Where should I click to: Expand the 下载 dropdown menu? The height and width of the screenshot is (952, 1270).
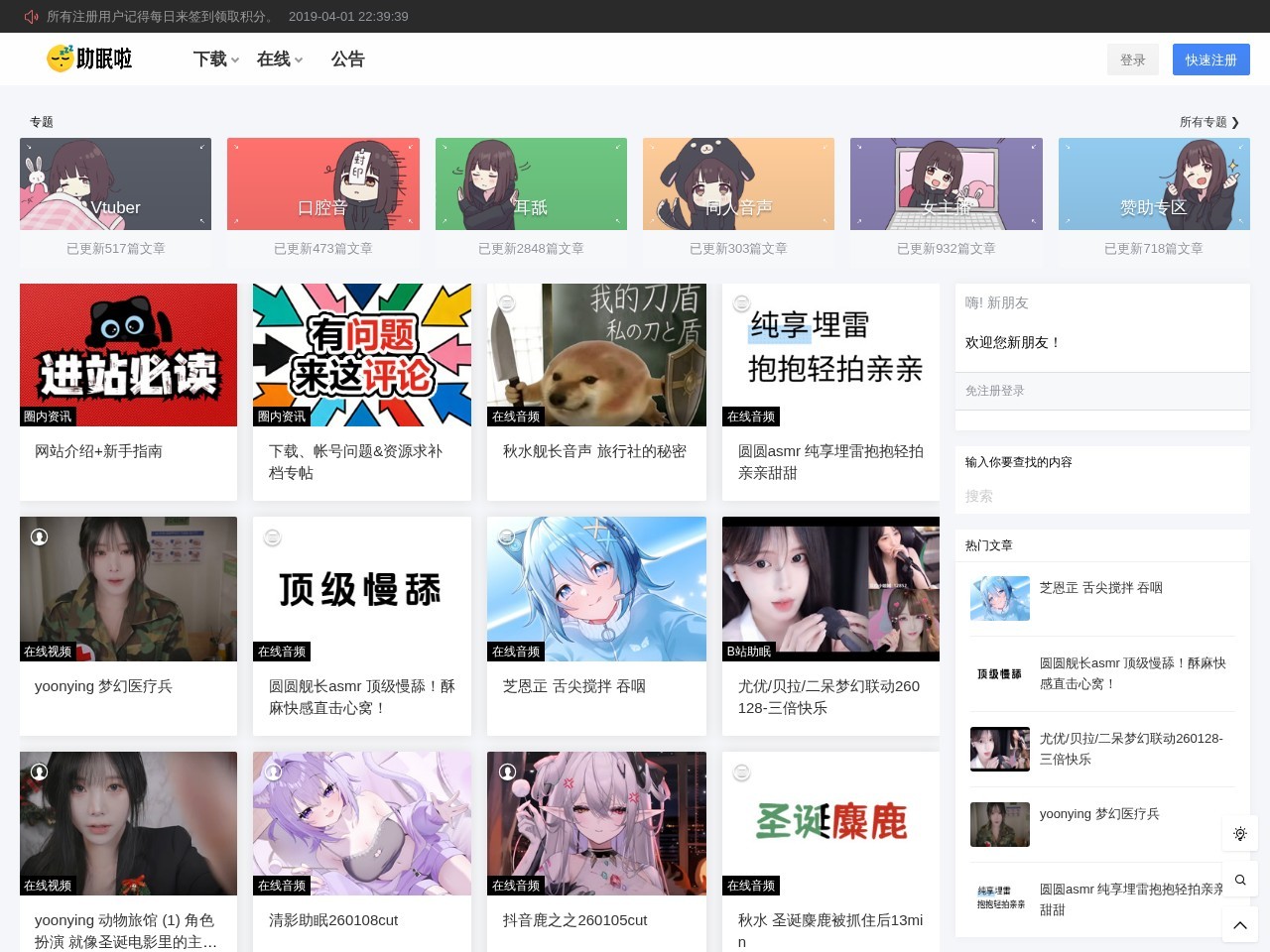215,59
